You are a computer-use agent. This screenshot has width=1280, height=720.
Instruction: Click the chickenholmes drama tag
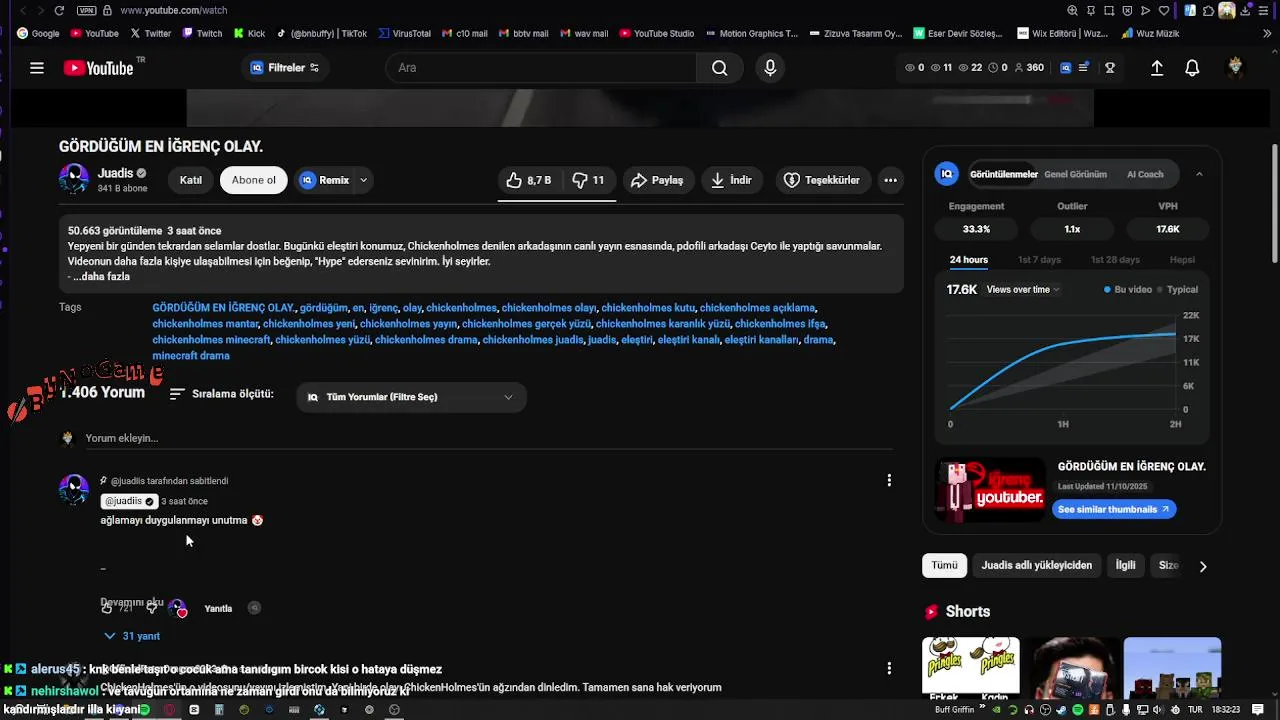(x=427, y=340)
